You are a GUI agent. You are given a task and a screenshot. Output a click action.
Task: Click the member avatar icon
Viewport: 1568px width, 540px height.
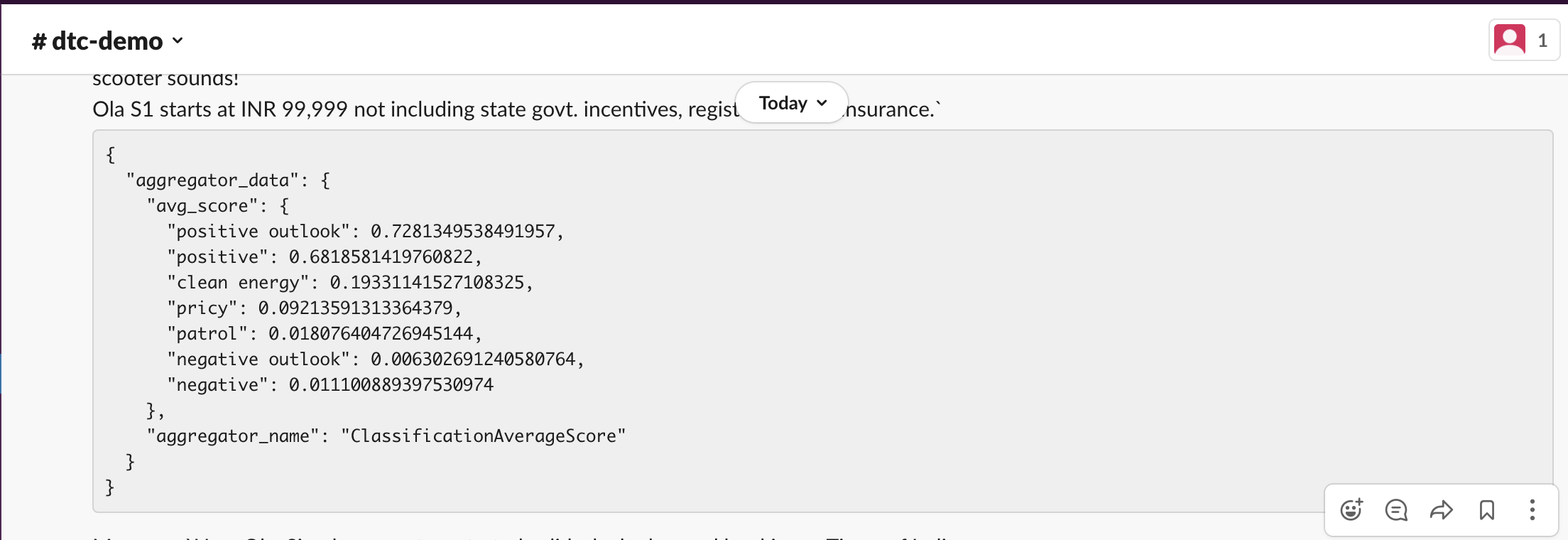pos(1509,40)
